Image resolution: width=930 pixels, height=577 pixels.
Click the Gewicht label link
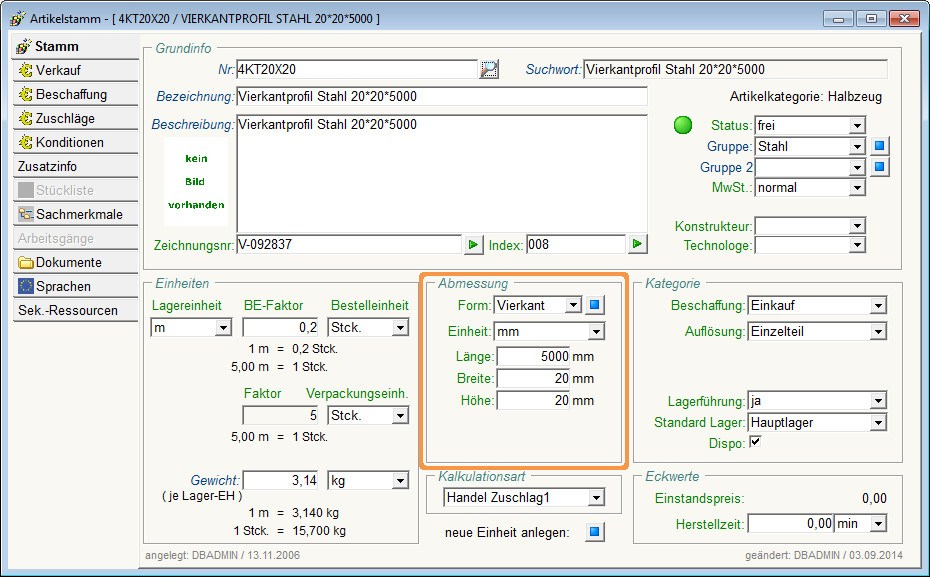coord(215,480)
